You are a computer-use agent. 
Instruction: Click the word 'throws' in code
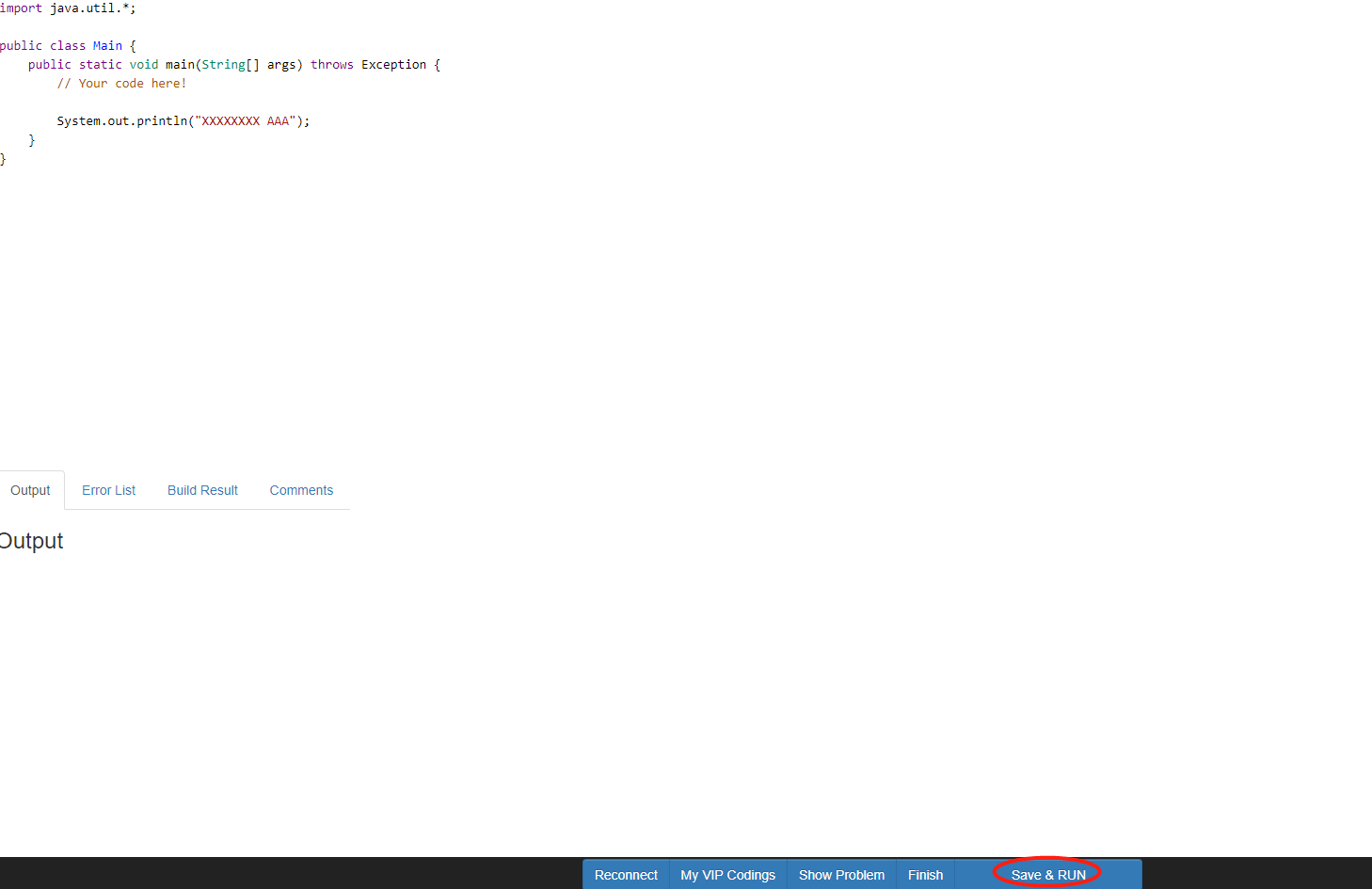point(332,65)
